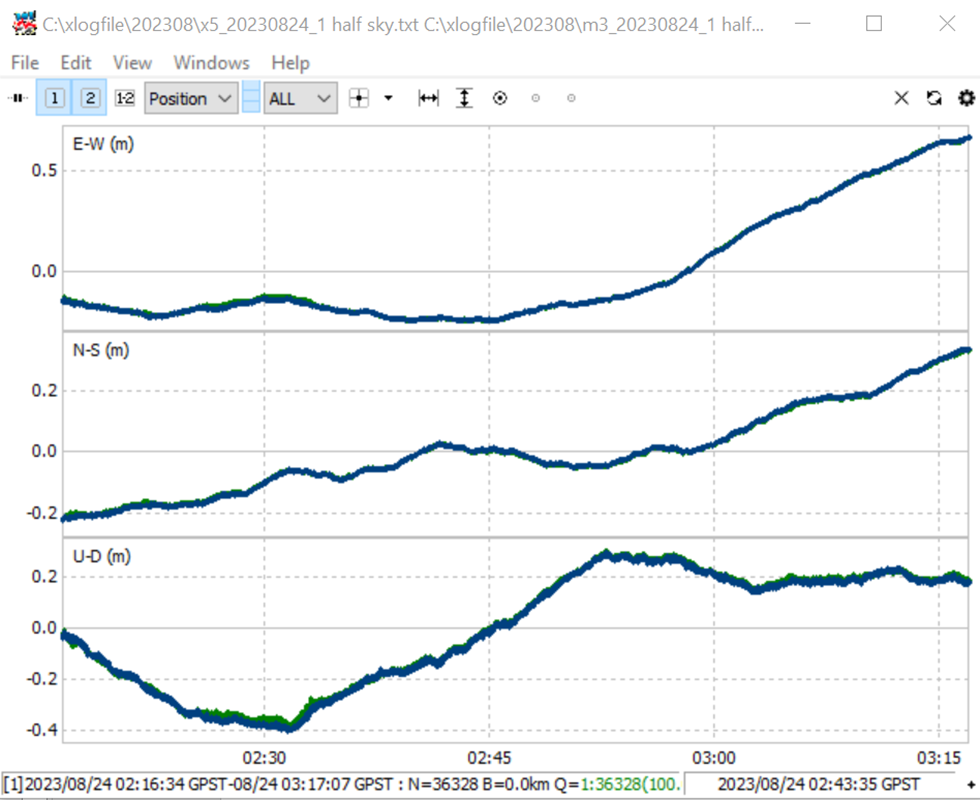Viewport: 980px width, 800px height.
Task: Click the status bar time 02:43:35 GPST
Action: pos(819,784)
